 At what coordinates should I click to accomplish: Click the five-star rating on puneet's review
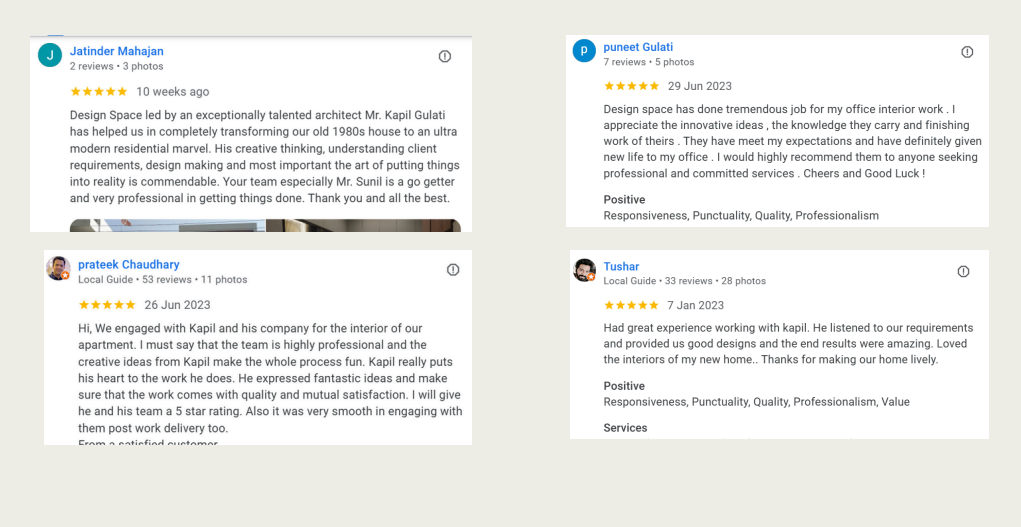click(x=631, y=86)
